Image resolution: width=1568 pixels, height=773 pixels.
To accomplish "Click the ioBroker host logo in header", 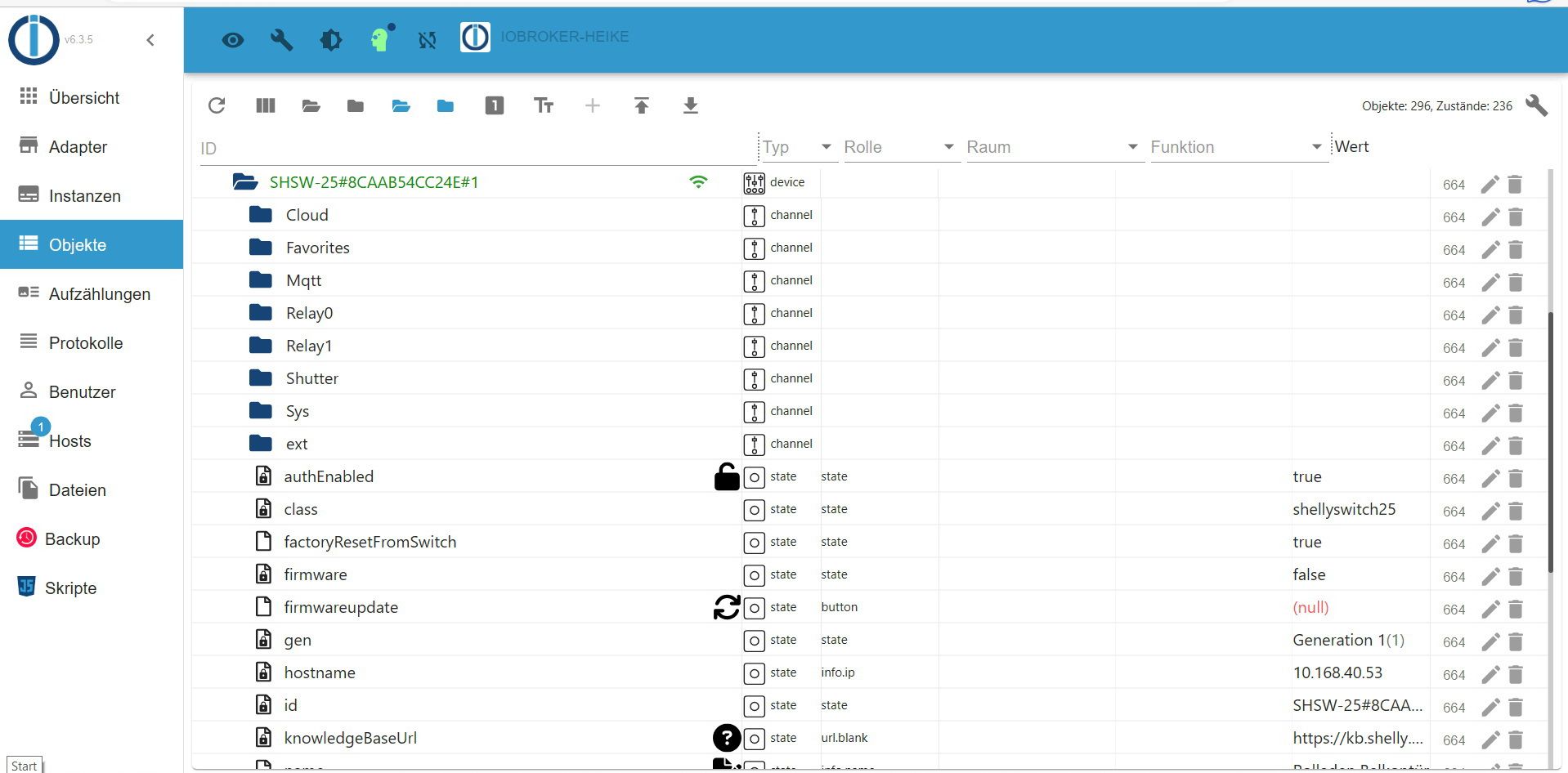I will pos(475,37).
